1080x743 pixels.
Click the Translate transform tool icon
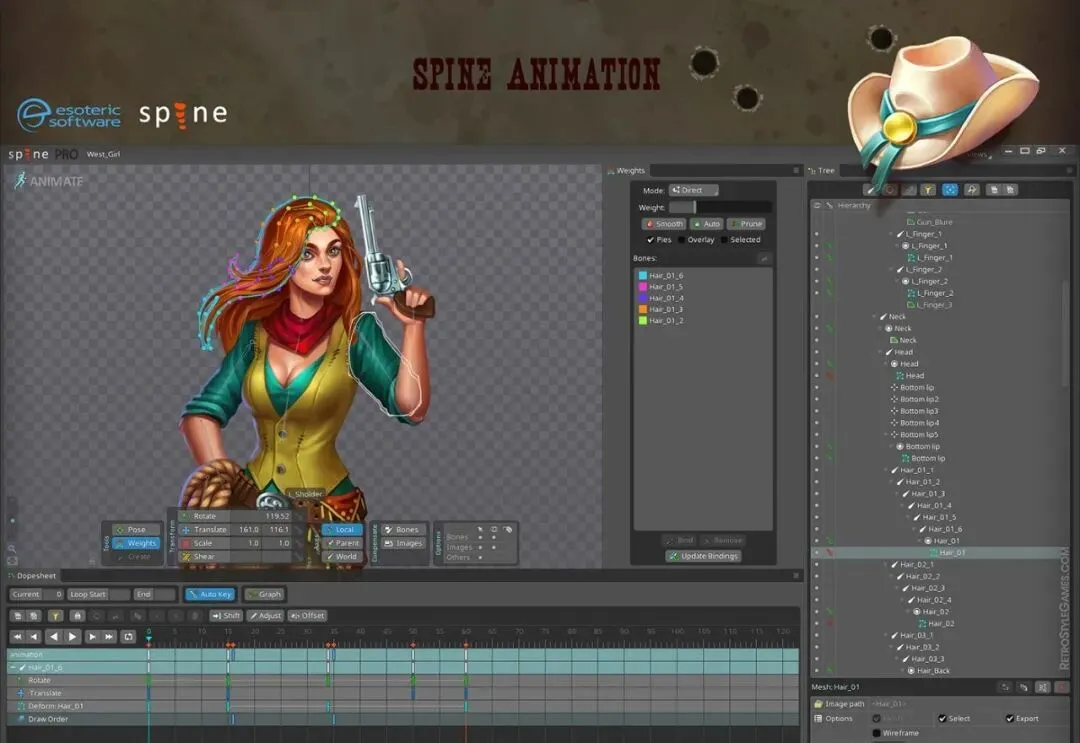tap(185, 530)
